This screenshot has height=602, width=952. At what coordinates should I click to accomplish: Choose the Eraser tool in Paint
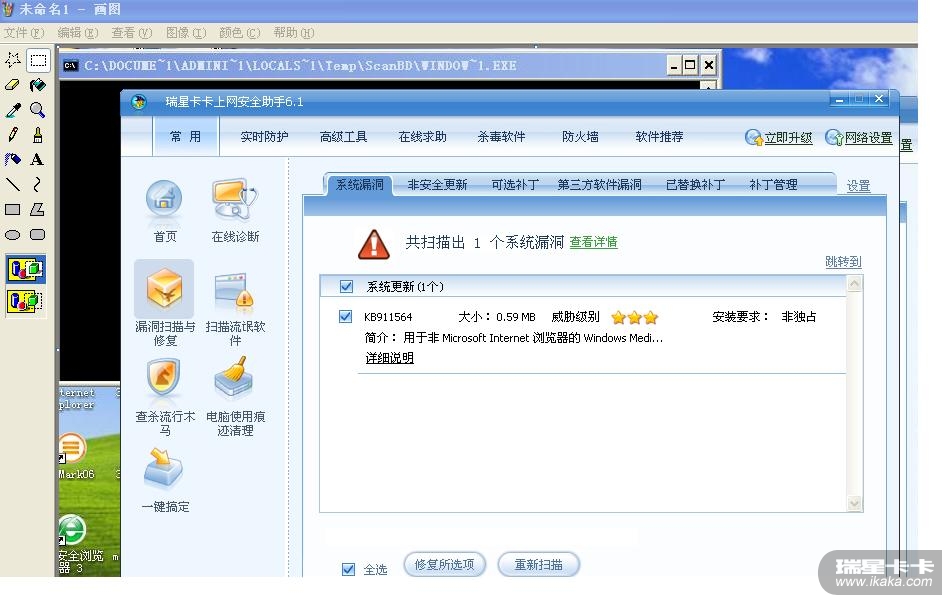[13, 85]
